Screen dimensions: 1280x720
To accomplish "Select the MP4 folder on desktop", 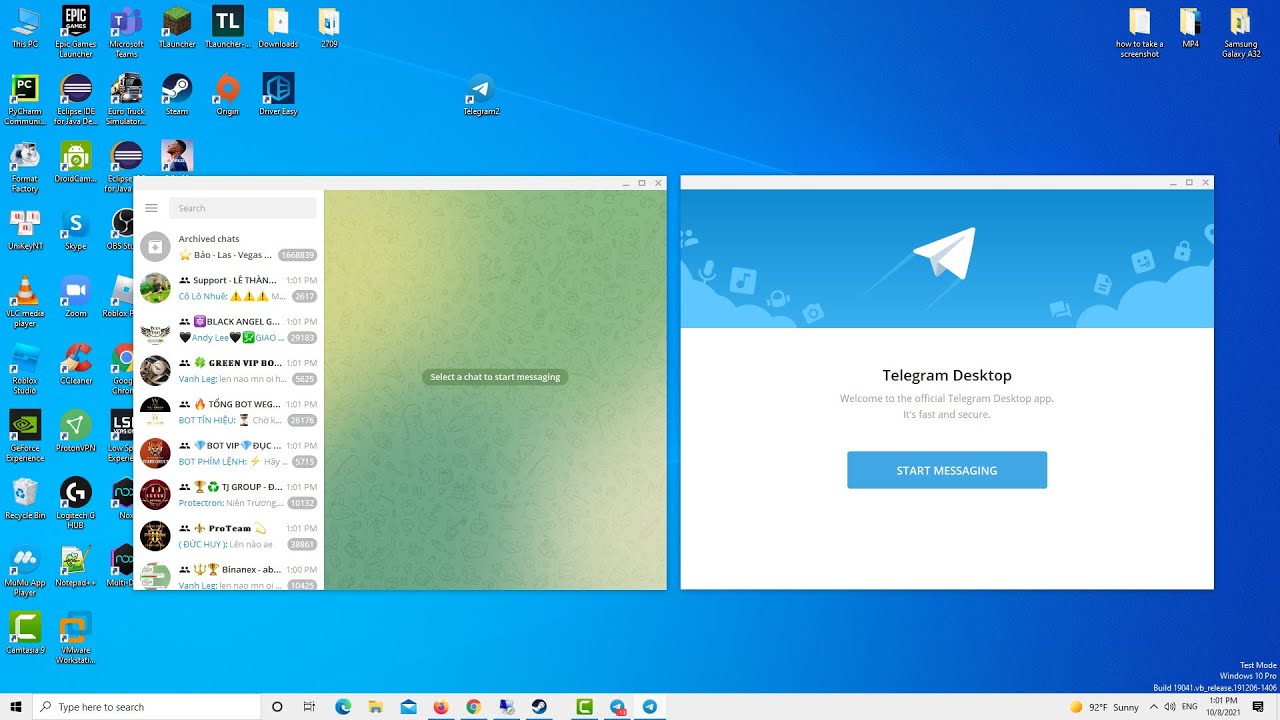I will (x=1190, y=27).
